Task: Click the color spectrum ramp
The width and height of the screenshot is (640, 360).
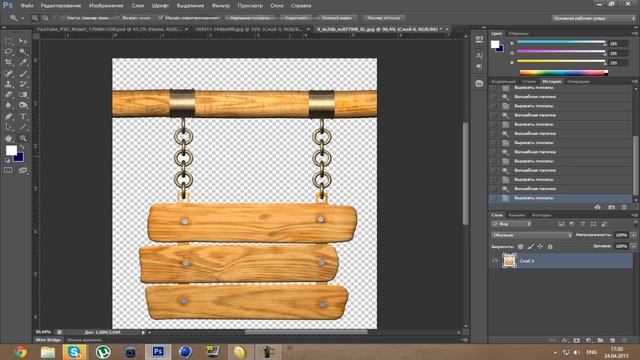Action: (563, 73)
